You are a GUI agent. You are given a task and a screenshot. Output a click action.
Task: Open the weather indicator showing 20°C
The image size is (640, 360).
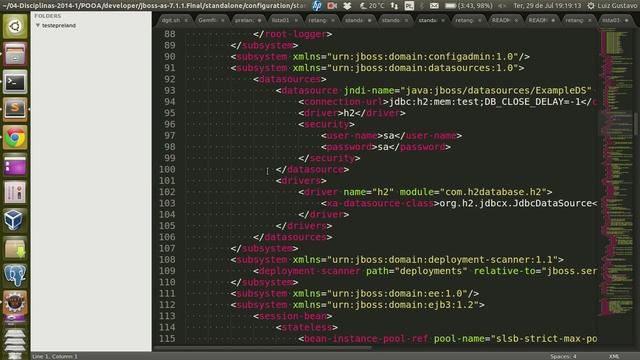click(x=372, y=6)
